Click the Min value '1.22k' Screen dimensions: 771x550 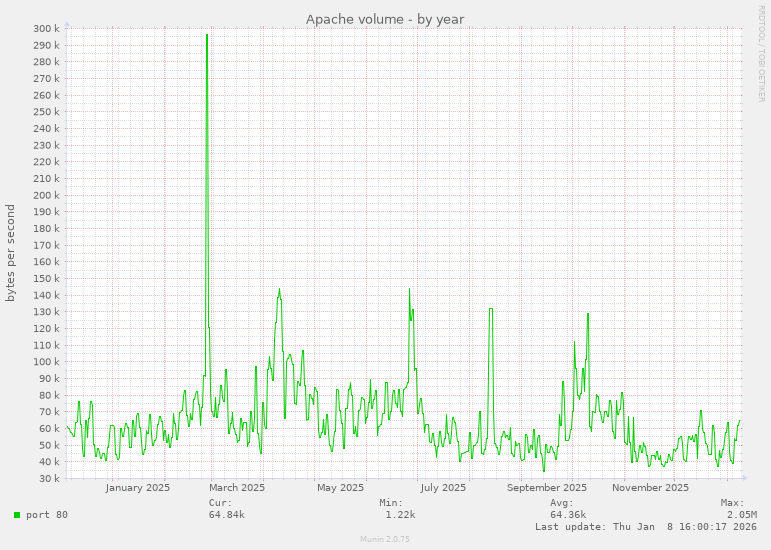pyautogui.click(x=400, y=515)
